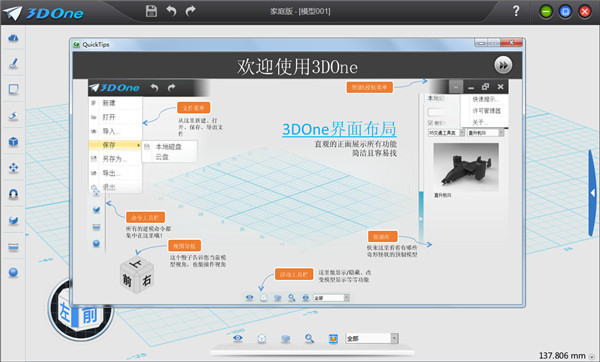Expand the side resource panel arrow
Image resolution: width=600 pixels, height=362 pixels.
(592, 193)
